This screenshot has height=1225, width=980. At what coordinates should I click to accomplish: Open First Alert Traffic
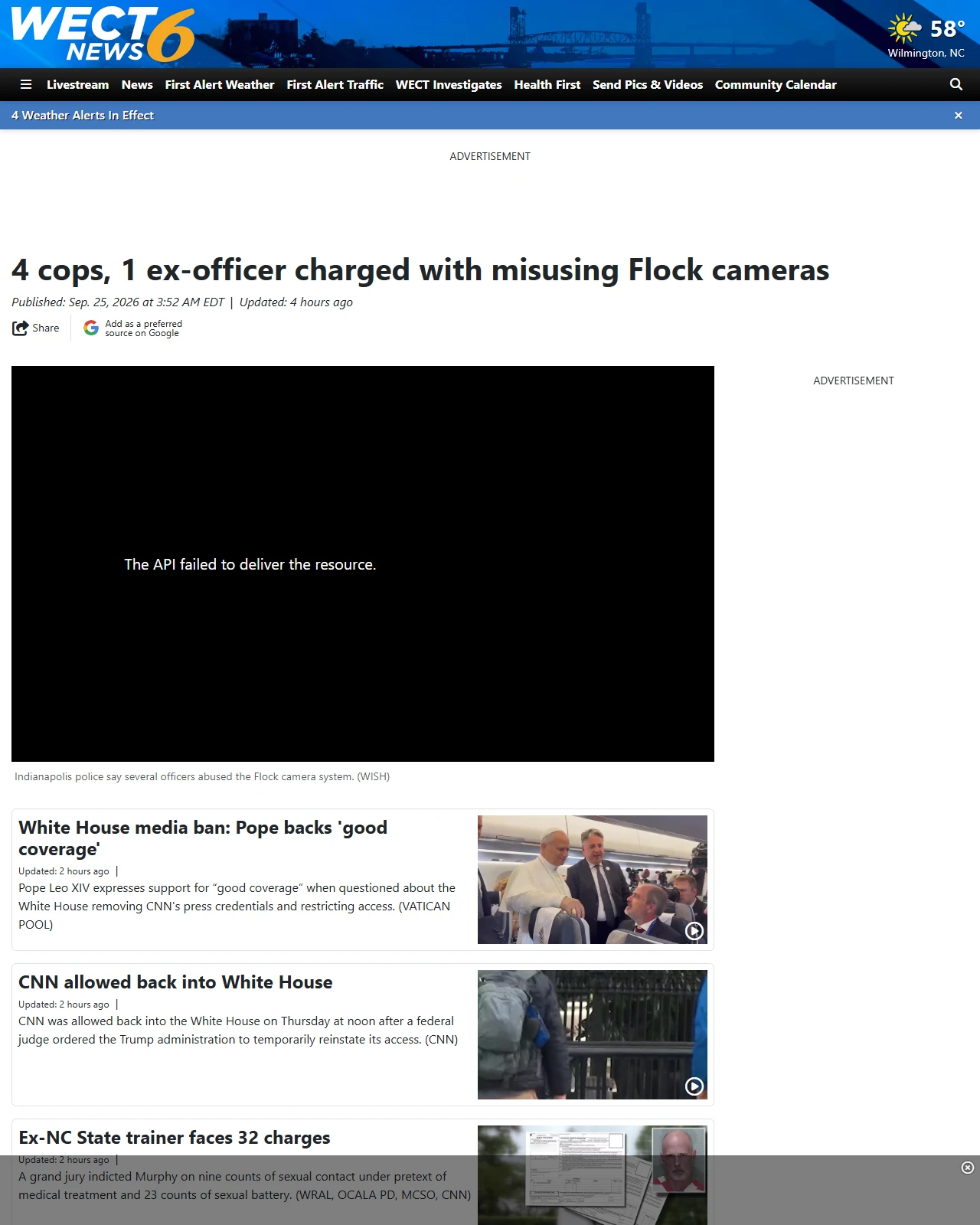pos(335,85)
